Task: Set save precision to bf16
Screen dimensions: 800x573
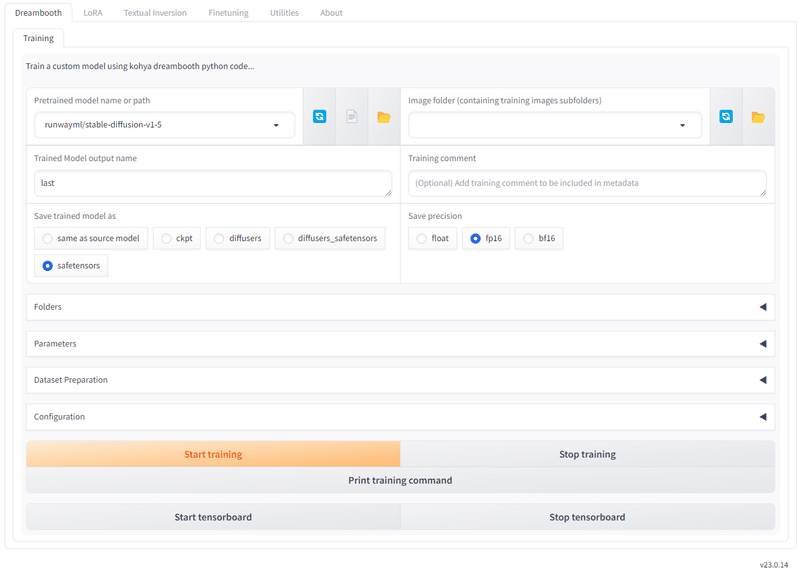Action: pyautogui.click(x=539, y=238)
